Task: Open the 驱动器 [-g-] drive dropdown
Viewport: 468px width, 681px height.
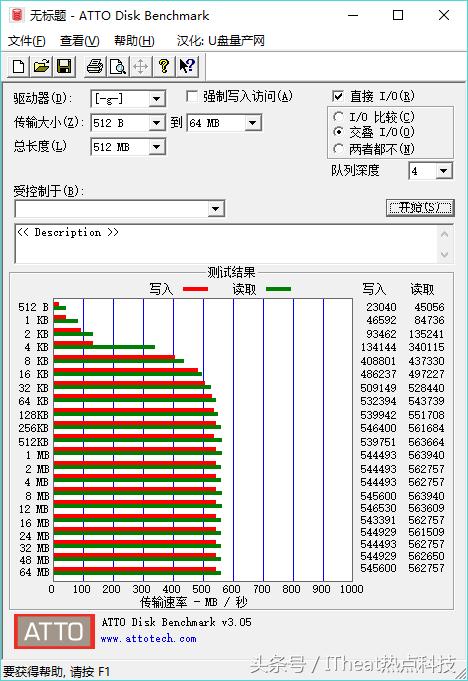Action: (156, 99)
